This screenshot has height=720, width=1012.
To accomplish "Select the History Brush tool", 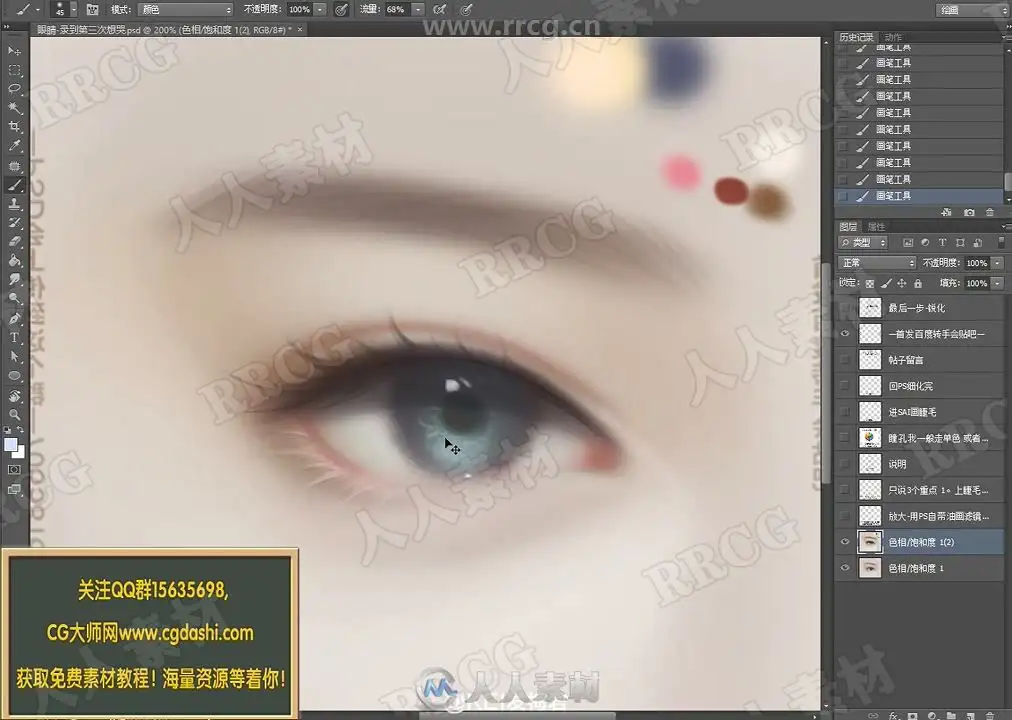I will (14, 223).
